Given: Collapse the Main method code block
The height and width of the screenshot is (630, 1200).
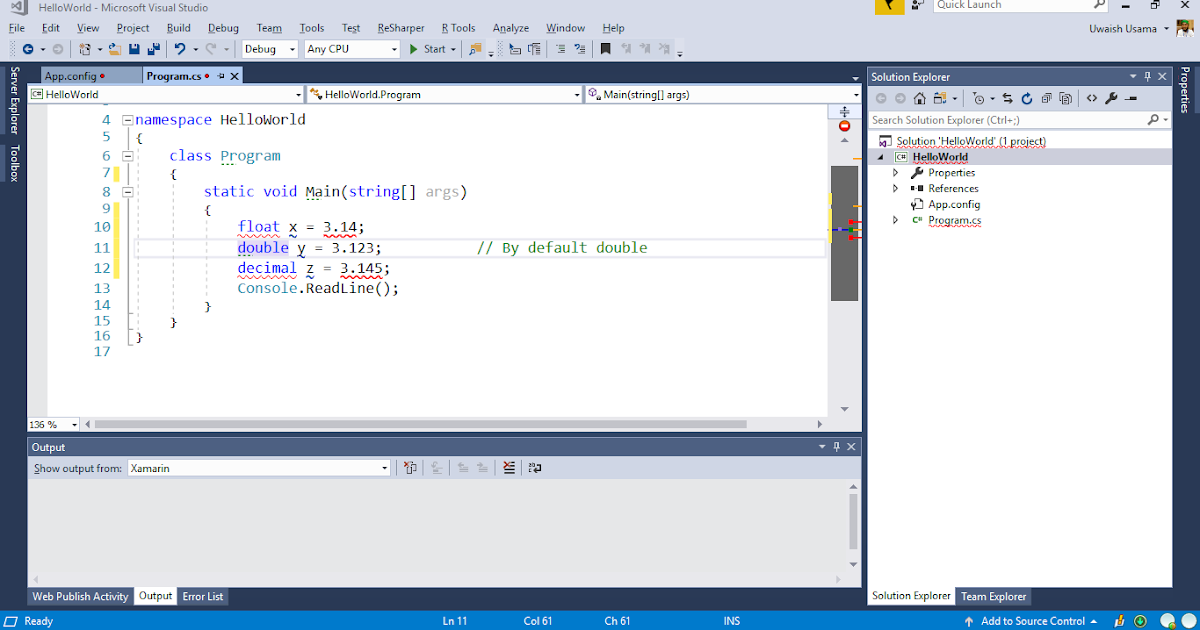Looking at the screenshot, I should (128, 191).
